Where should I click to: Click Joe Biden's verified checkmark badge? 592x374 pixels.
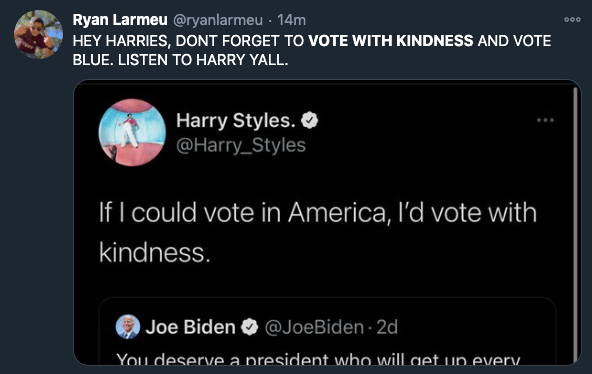tap(250, 327)
